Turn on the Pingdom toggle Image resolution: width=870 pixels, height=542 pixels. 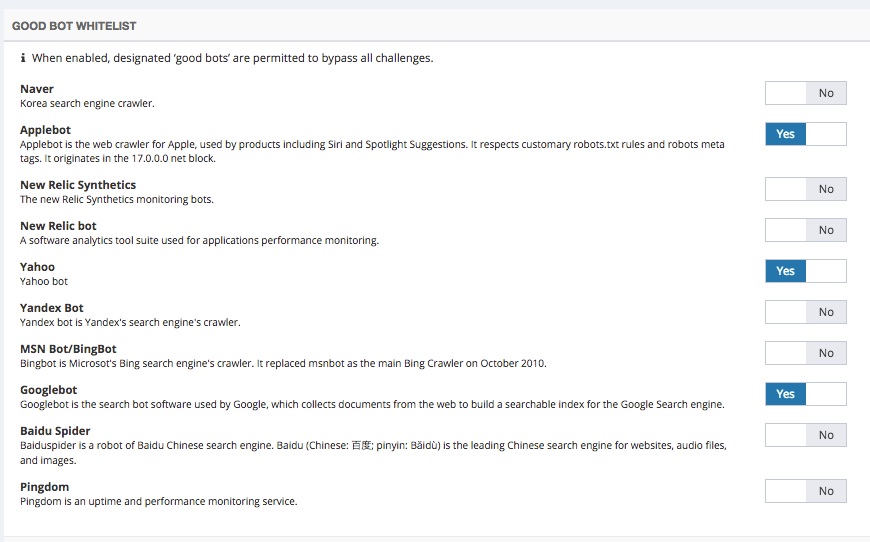805,491
